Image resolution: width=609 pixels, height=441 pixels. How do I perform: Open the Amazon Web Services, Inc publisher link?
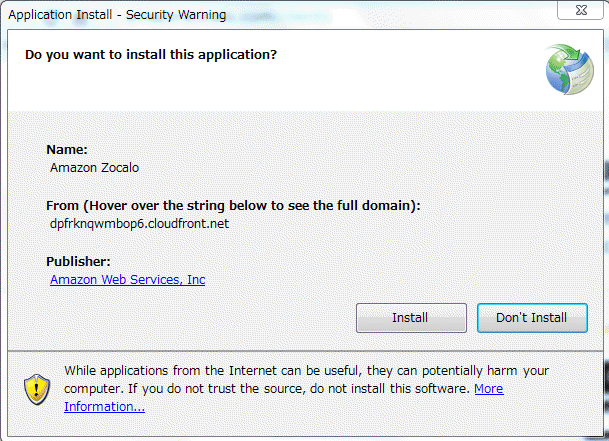point(127,280)
